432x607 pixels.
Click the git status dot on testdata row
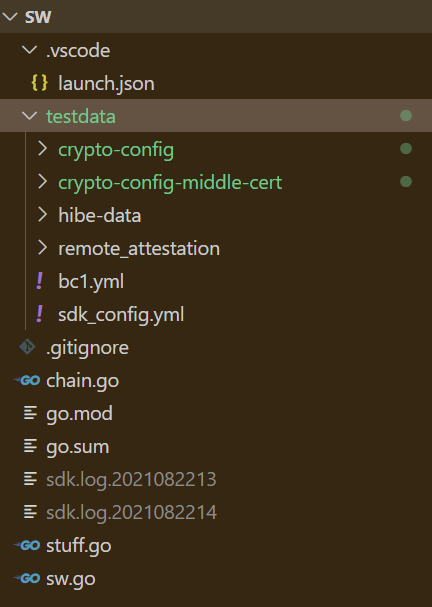406,115
